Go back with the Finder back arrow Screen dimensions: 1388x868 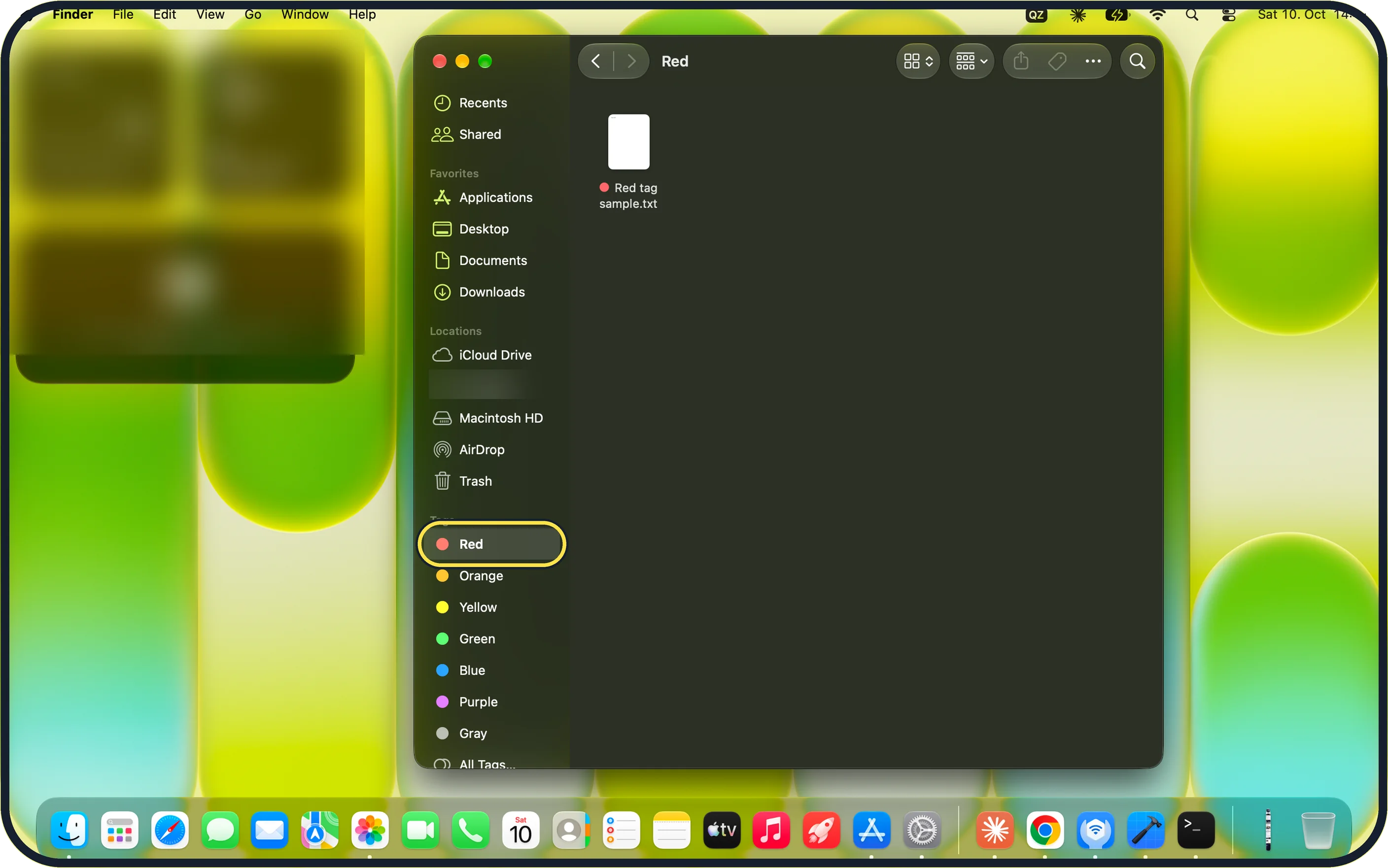pyautogui.click(x=595, y=62)
